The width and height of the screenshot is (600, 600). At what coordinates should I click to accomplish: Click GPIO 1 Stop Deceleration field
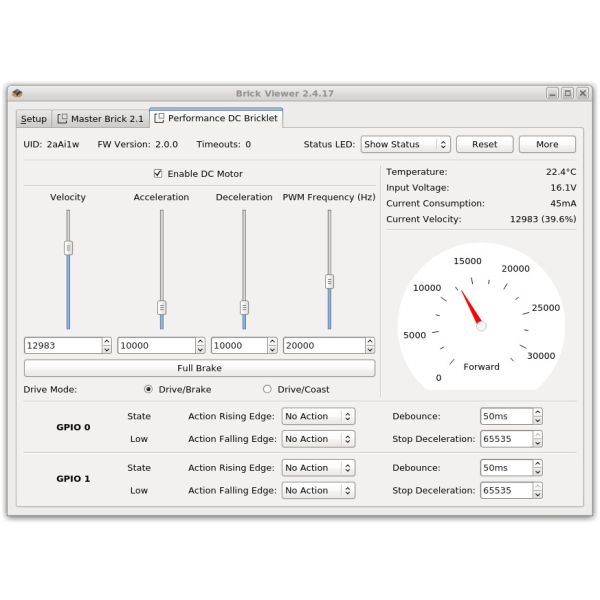point(506,491)
